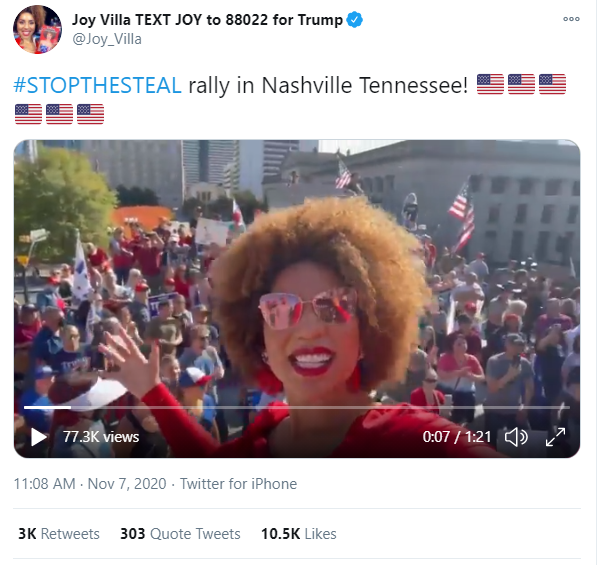Click the first American flag emoji
Viewport: 597px width, 565px height.
(x=490, y=84)
